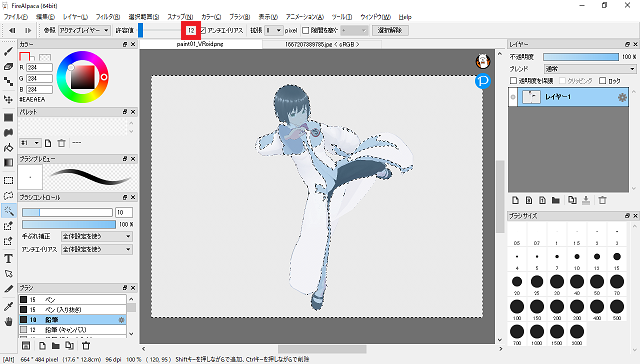
Task: Select the Text tool
Action: click(9, 258)
